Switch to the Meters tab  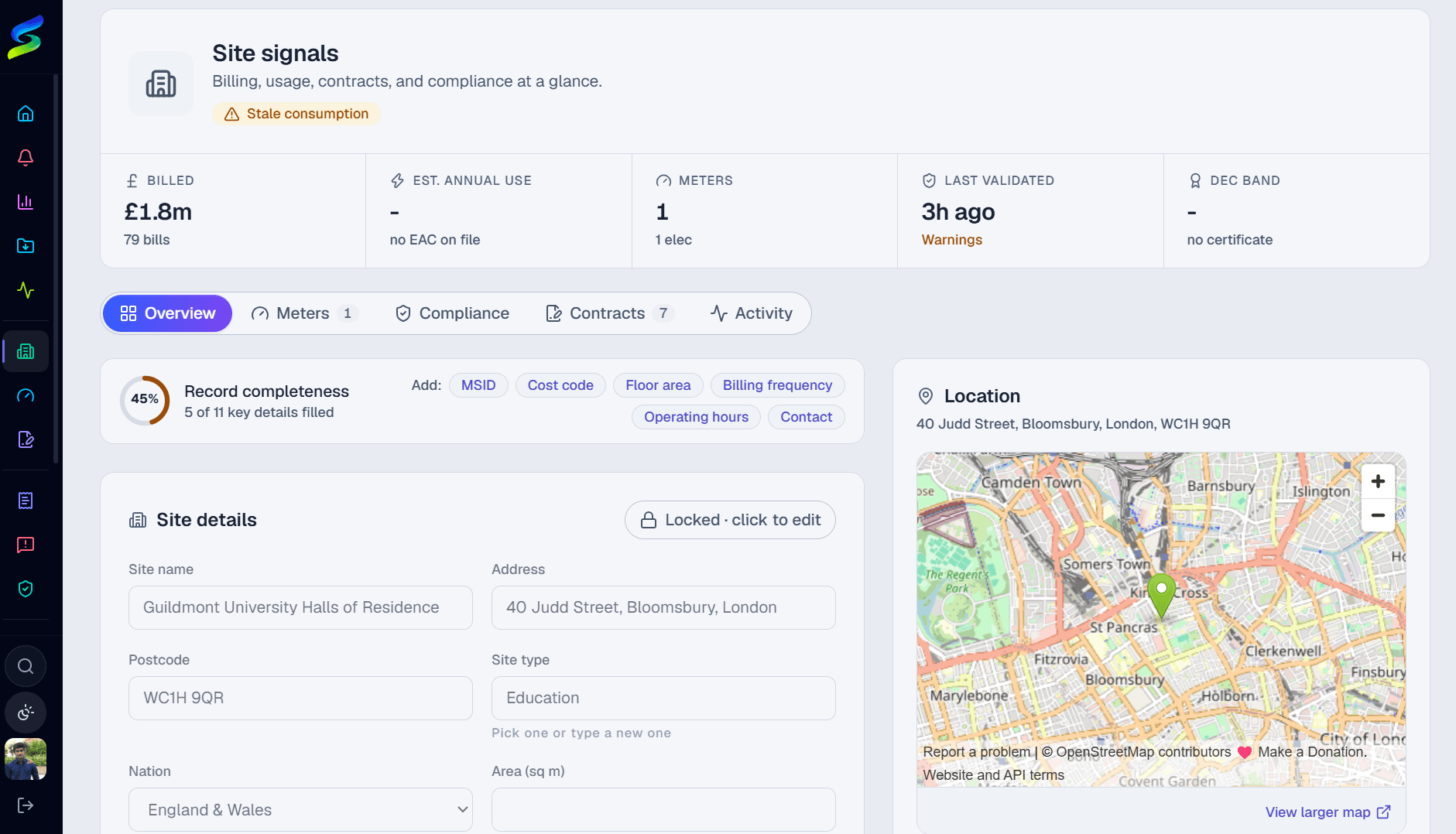303,313
